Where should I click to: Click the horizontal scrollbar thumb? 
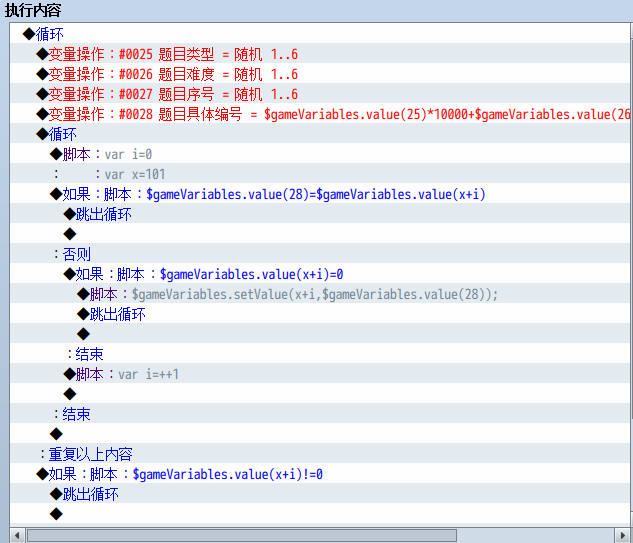[241, 535]
